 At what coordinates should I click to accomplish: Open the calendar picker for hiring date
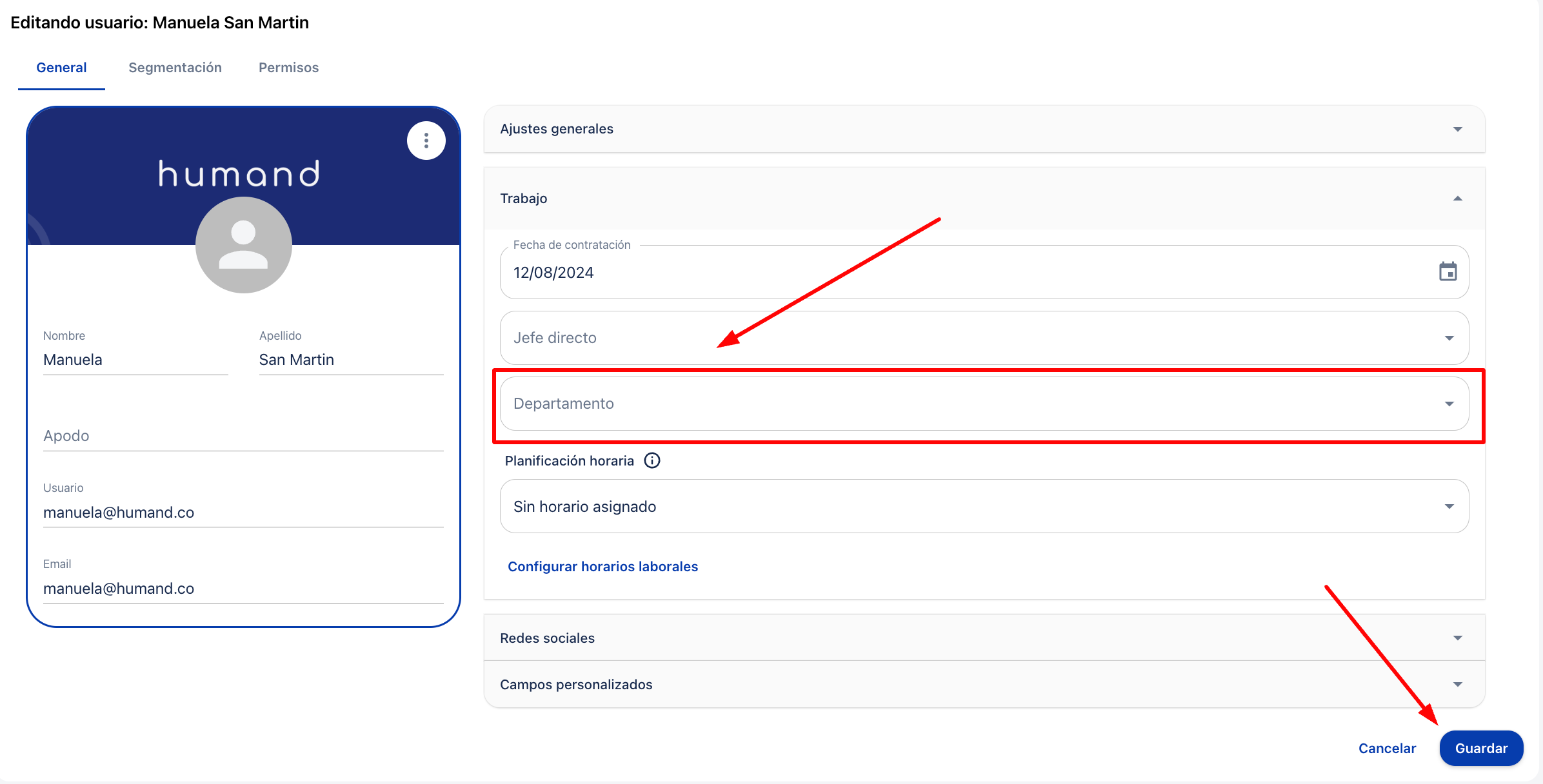(x=1448, y=271)
